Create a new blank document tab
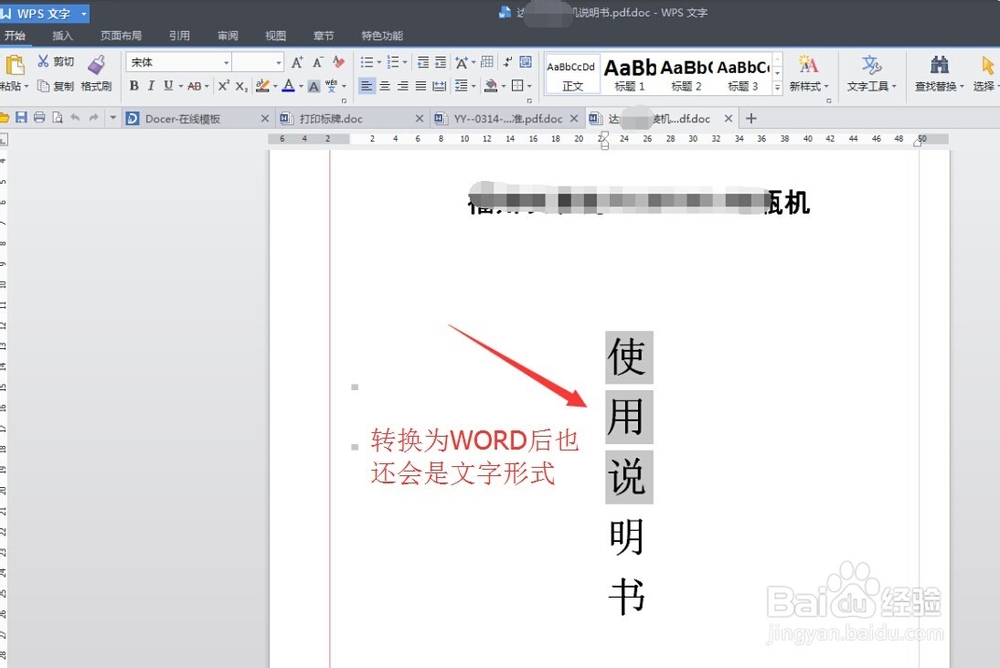 click(751, 118)
